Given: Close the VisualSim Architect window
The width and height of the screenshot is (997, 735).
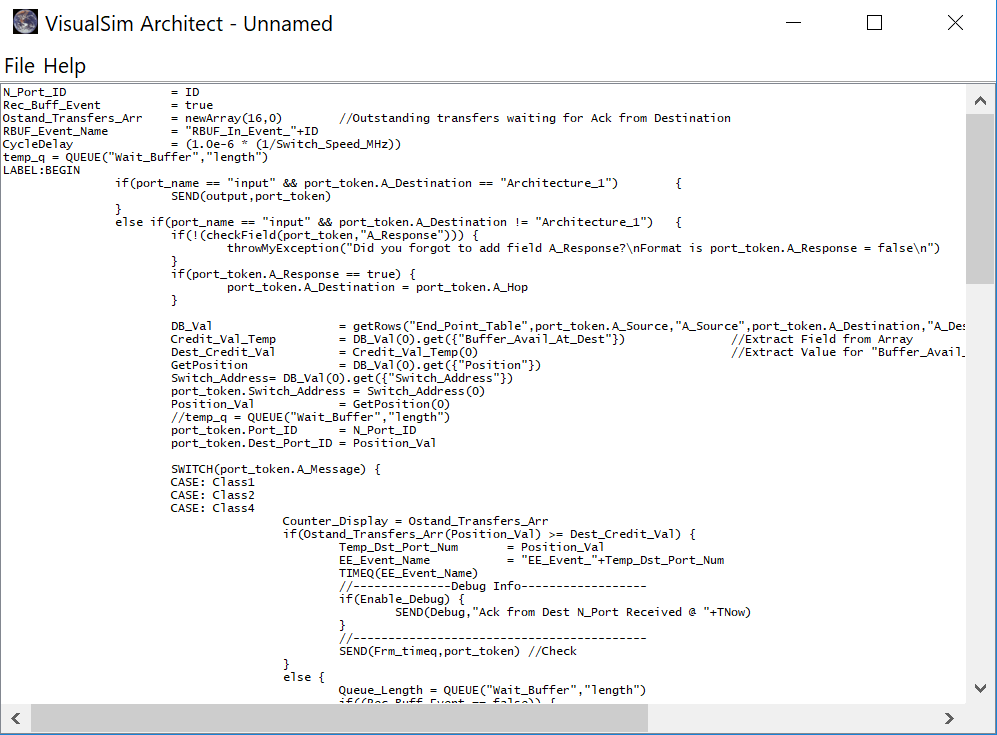Looking at the screenshot, I should 954,23.
